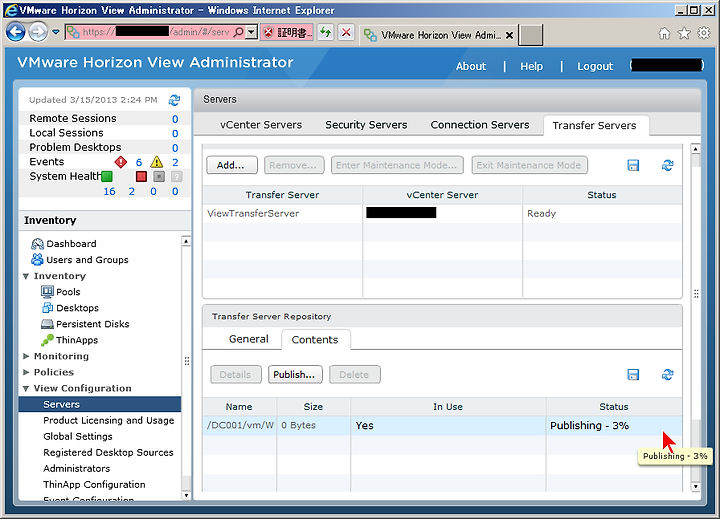Refresh the transfer servers list
This screenshot has width=720, height=519.
(668, 165)
